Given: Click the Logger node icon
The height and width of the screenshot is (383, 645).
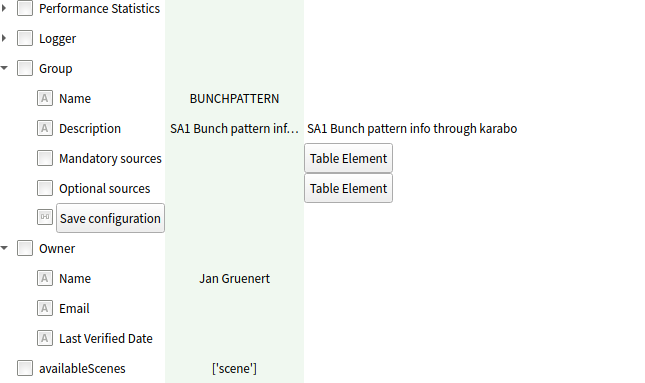Looking at the screenshot, I should point(25,38).
